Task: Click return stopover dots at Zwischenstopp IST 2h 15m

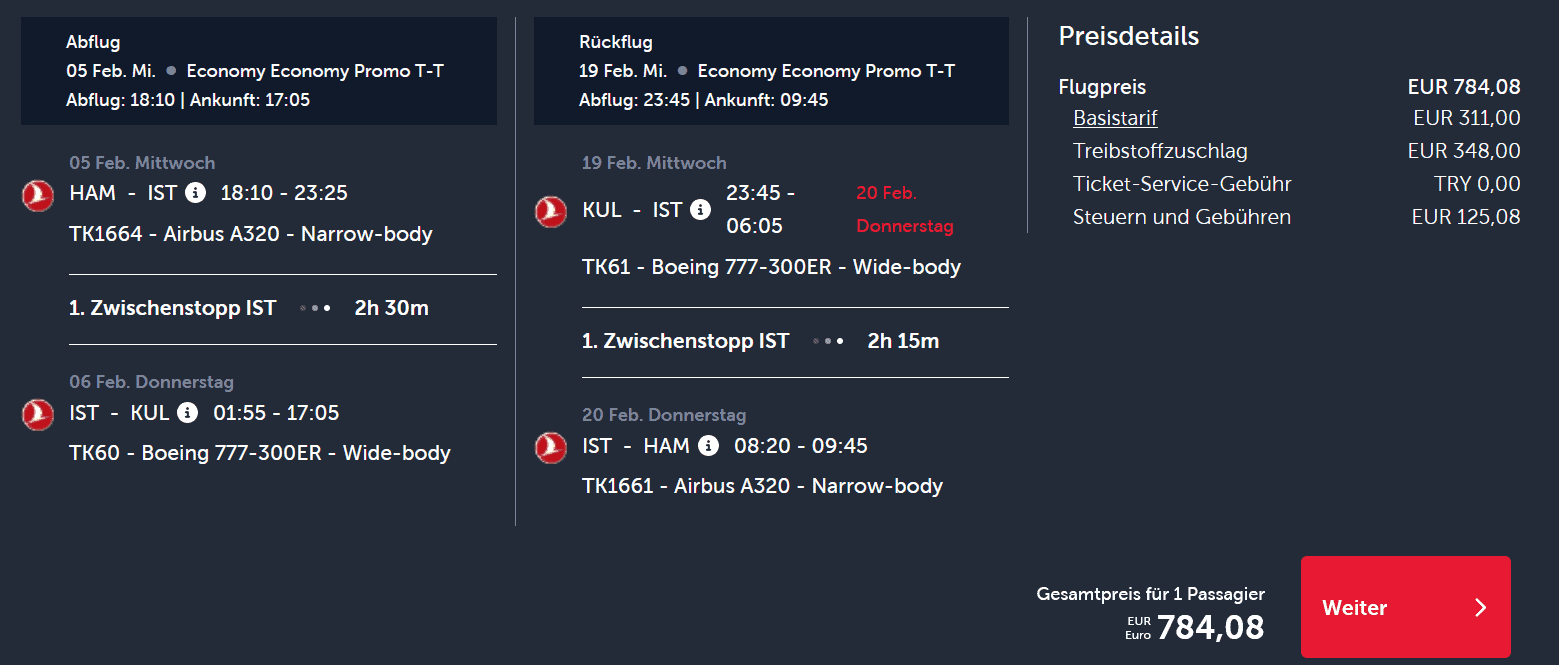Action: 828,342
